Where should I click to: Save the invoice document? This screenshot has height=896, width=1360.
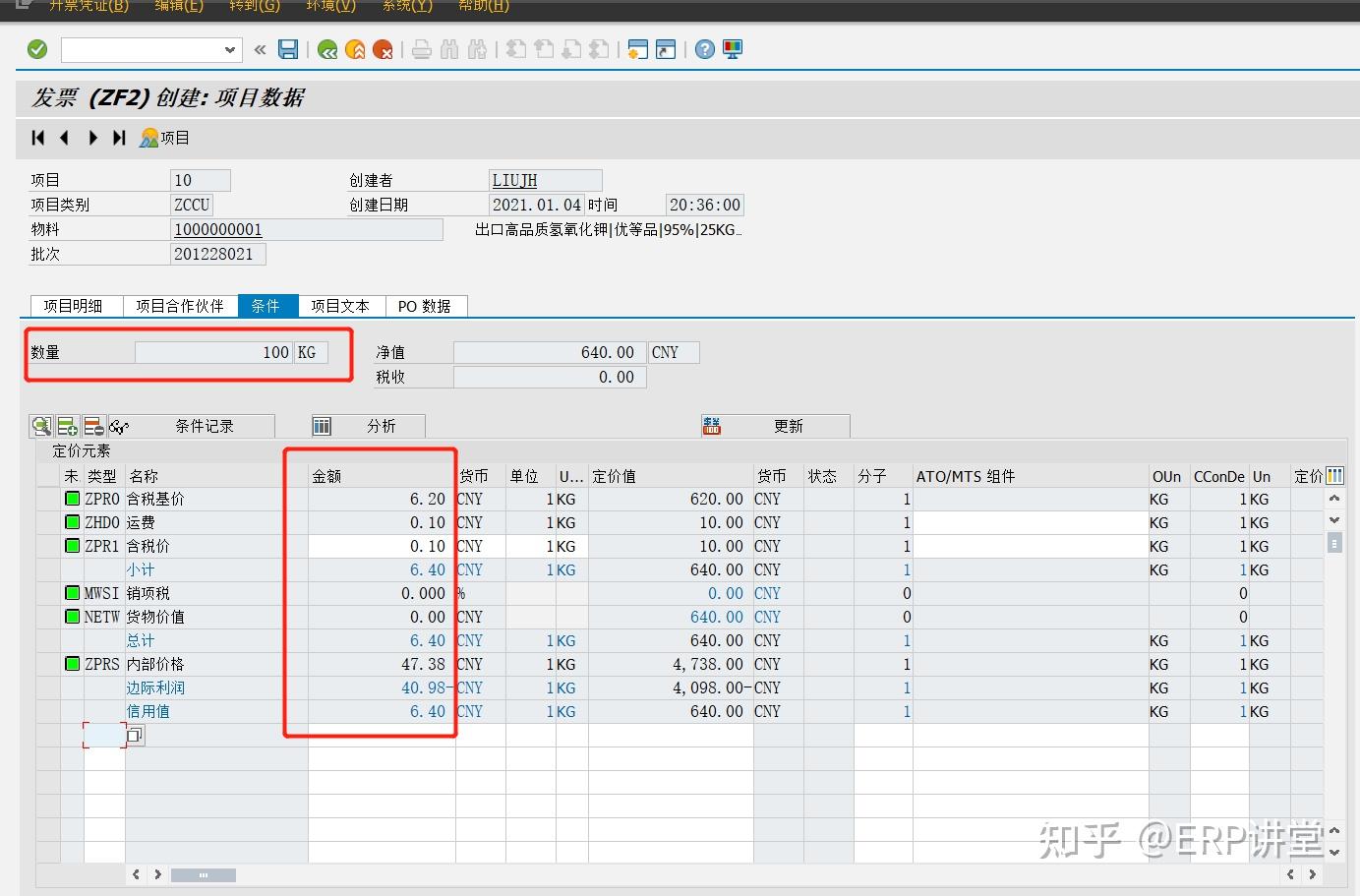click(288, 49)
